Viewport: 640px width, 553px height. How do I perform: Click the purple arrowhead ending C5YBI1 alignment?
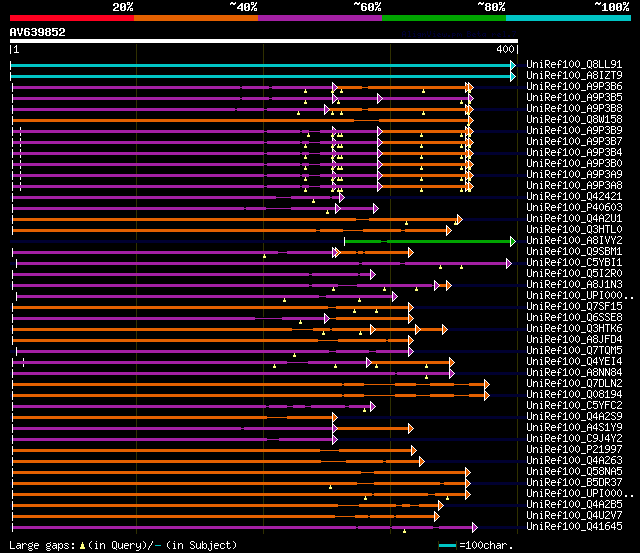(509, 264)
